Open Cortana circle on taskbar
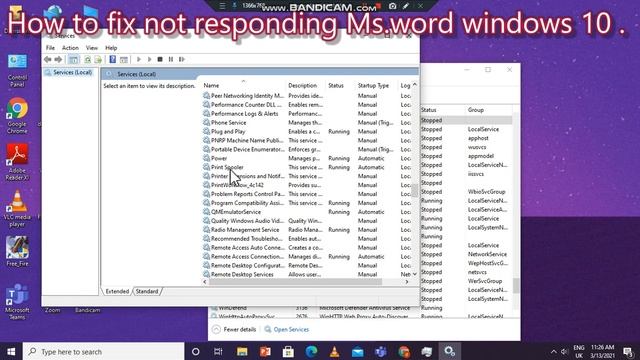640x360 pixels. pos(196,351)
